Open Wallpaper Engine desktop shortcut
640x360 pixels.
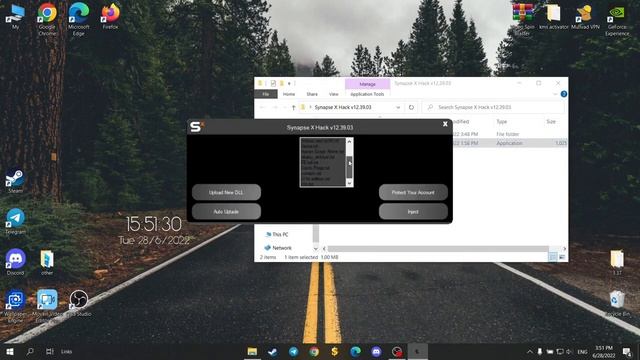pos(15,306)
